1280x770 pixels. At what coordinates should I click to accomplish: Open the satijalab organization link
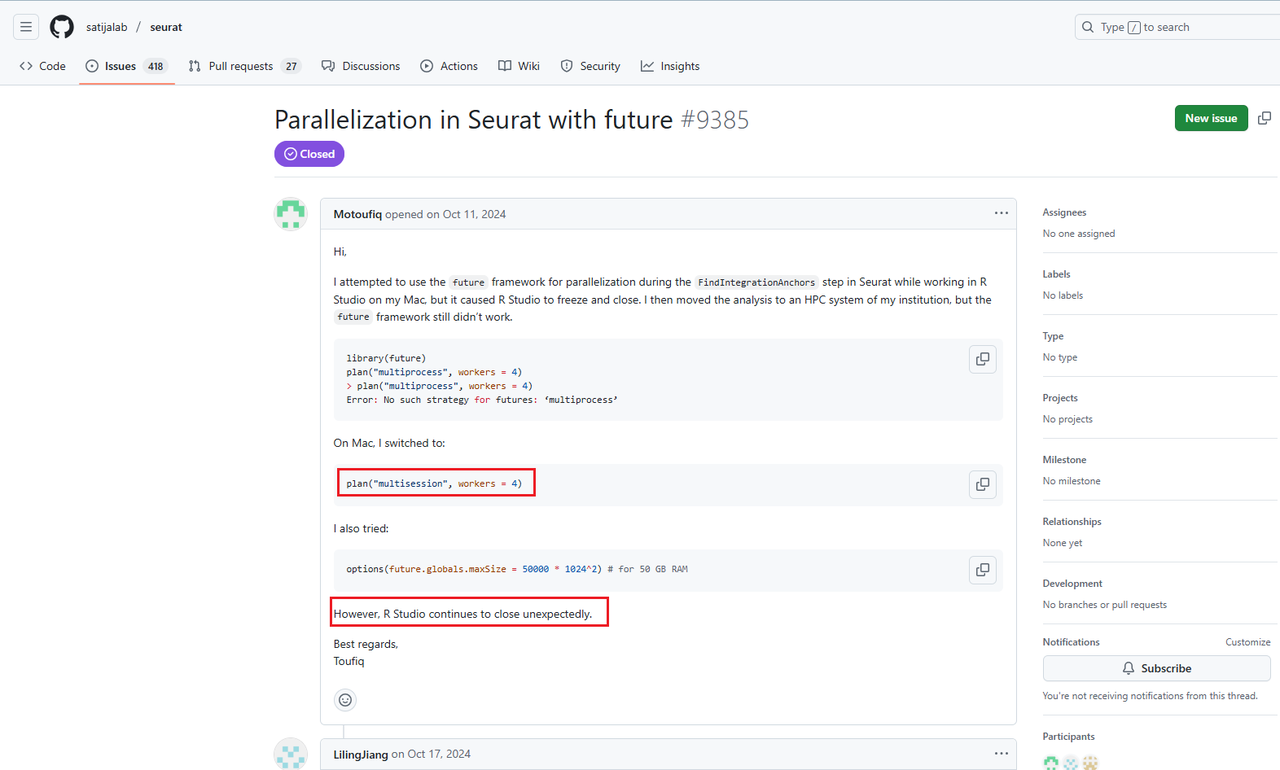click(x=106, y=27)
